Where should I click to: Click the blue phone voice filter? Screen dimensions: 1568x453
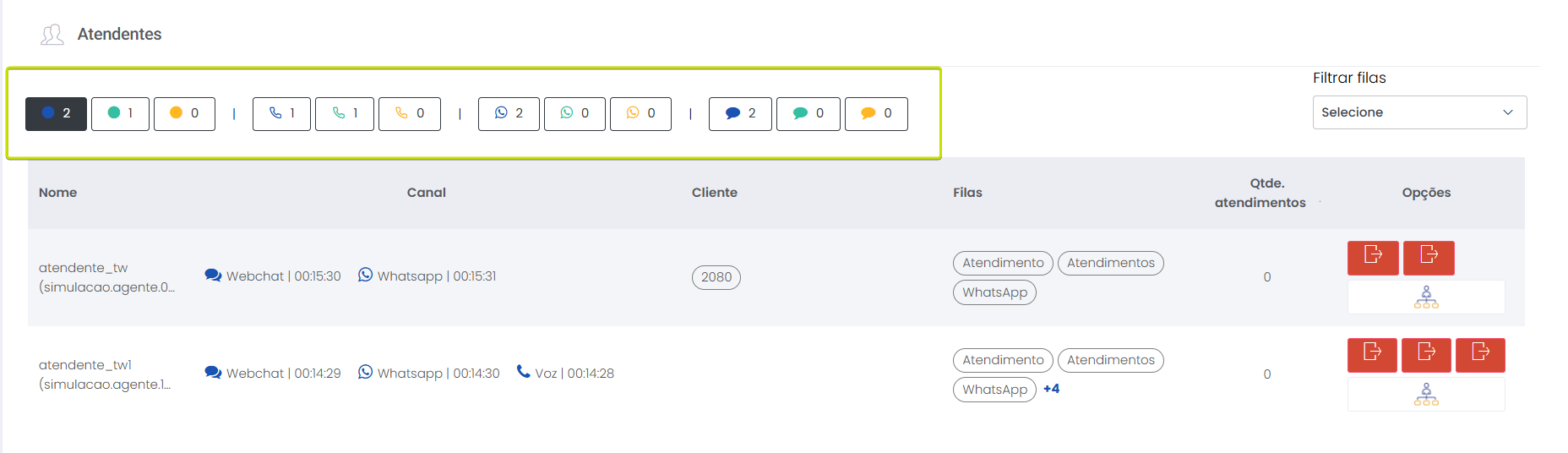point(281,114)
